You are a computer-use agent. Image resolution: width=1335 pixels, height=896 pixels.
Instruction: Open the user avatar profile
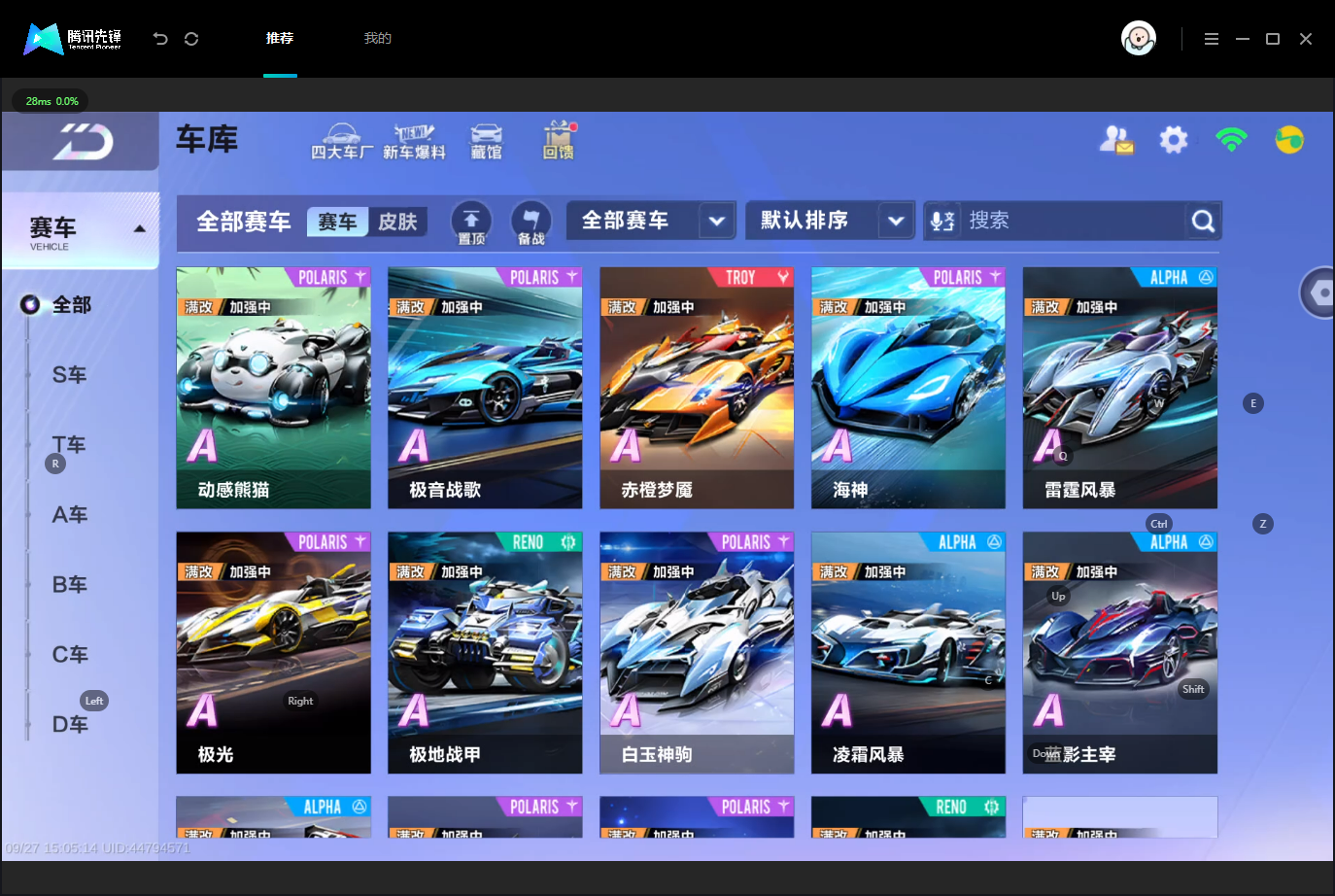1139,39
